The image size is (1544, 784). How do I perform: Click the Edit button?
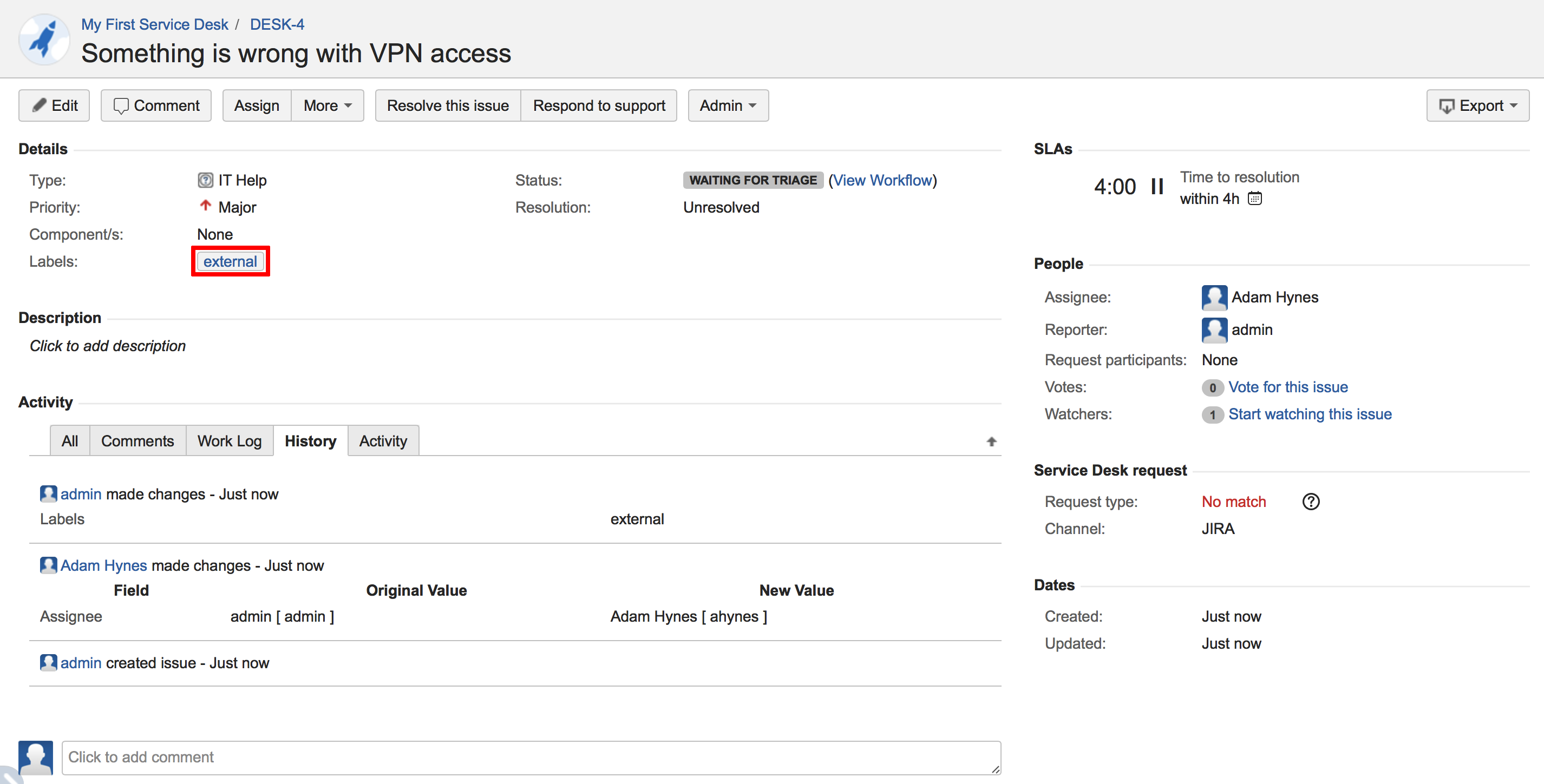[x=55, y=106]
